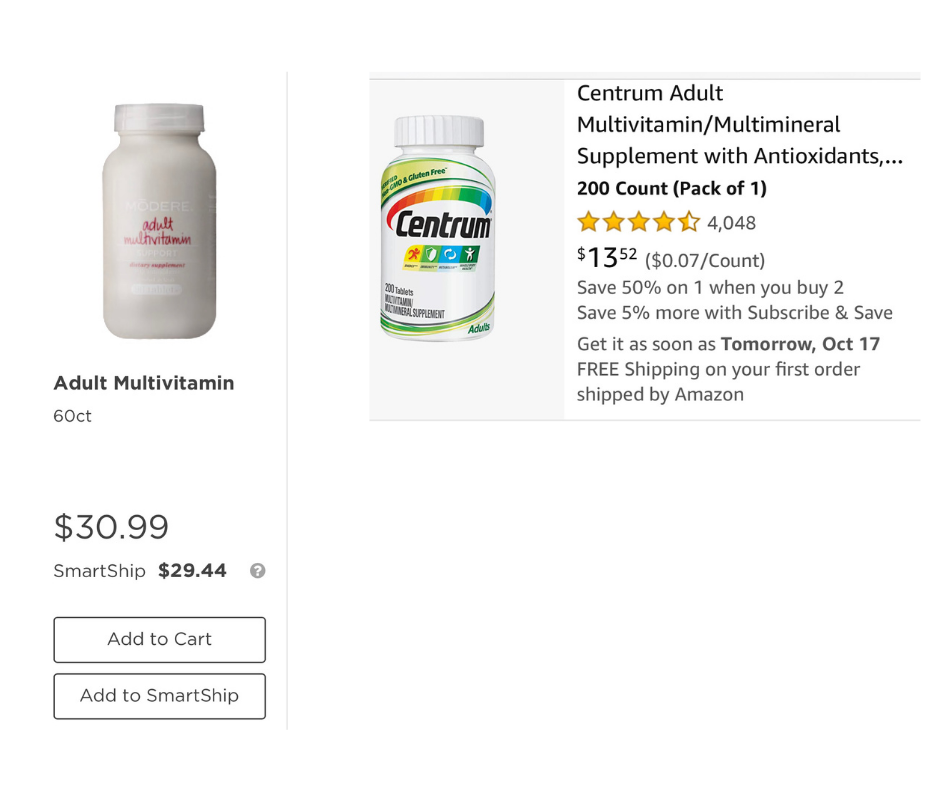Click the $13.52 price

(x=607, y=258)
